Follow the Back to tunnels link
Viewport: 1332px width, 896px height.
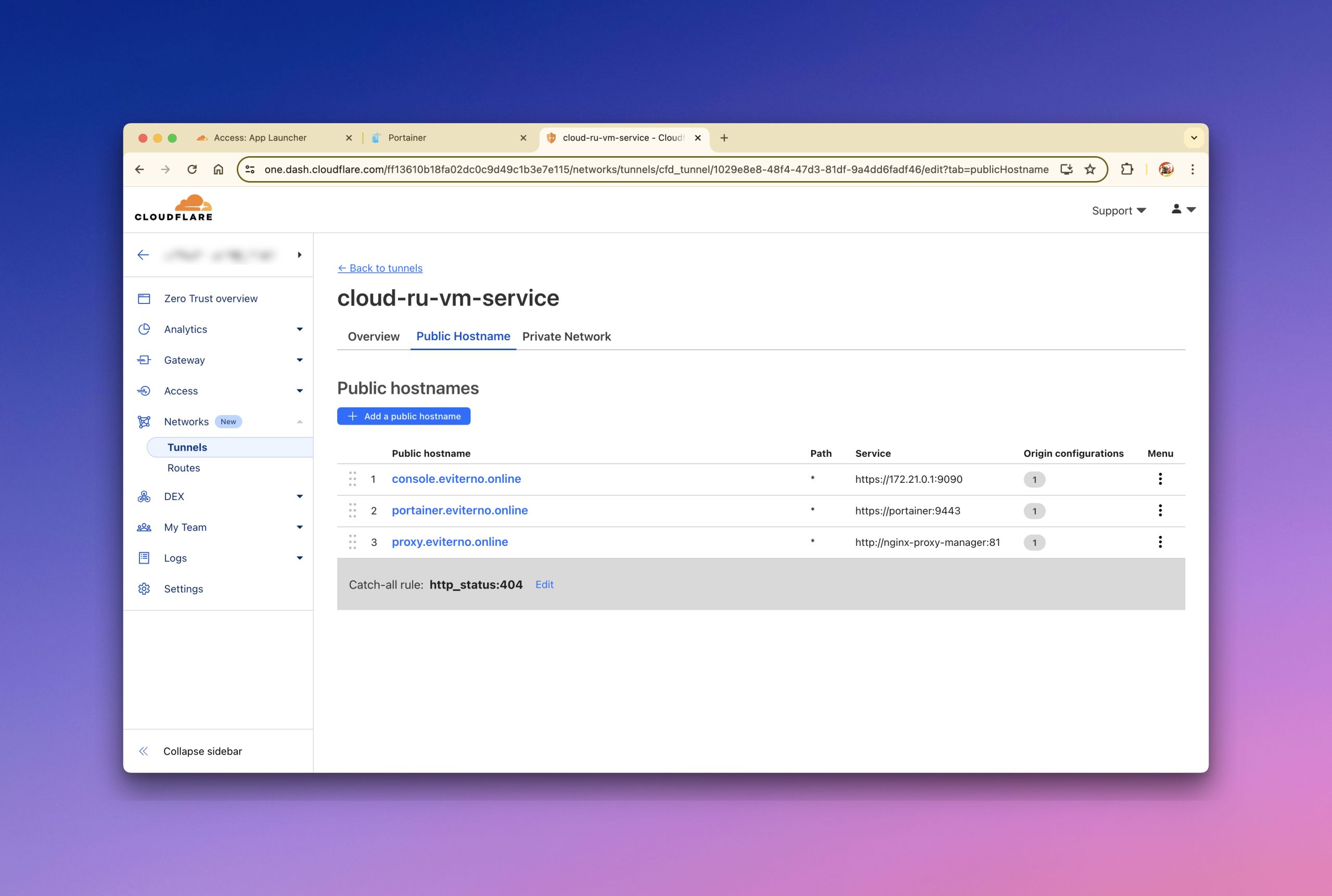tap(380, 268)
